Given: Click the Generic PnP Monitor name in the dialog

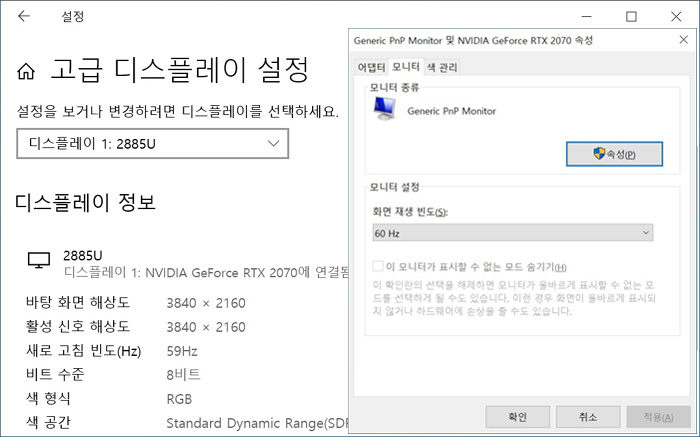Looking at the screenshot, I should pyautogui.click(x=451, y=111).
